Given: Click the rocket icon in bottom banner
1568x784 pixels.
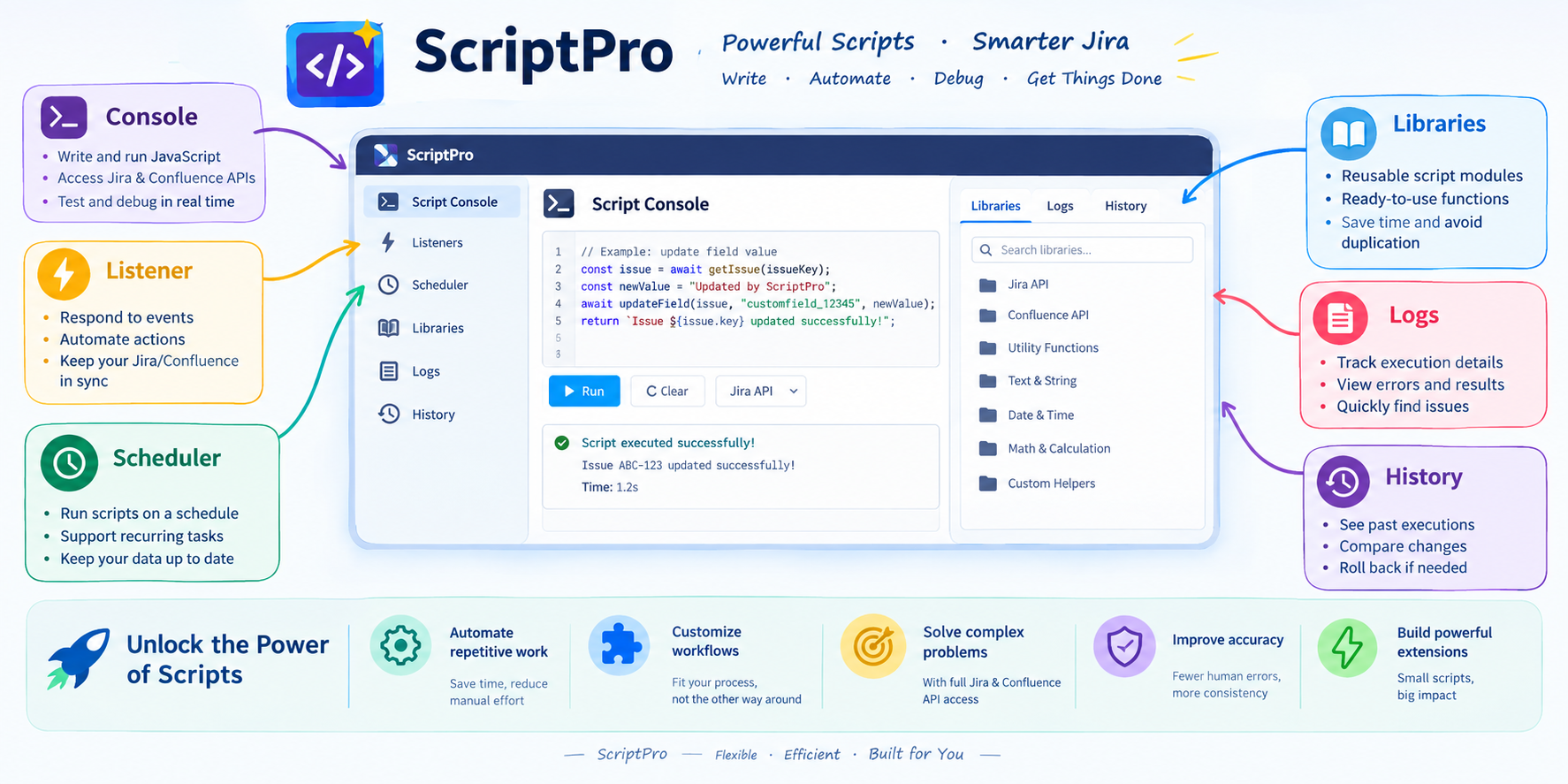Looking at the screenshot, I should pyautogui.click(x=79, y=658).
